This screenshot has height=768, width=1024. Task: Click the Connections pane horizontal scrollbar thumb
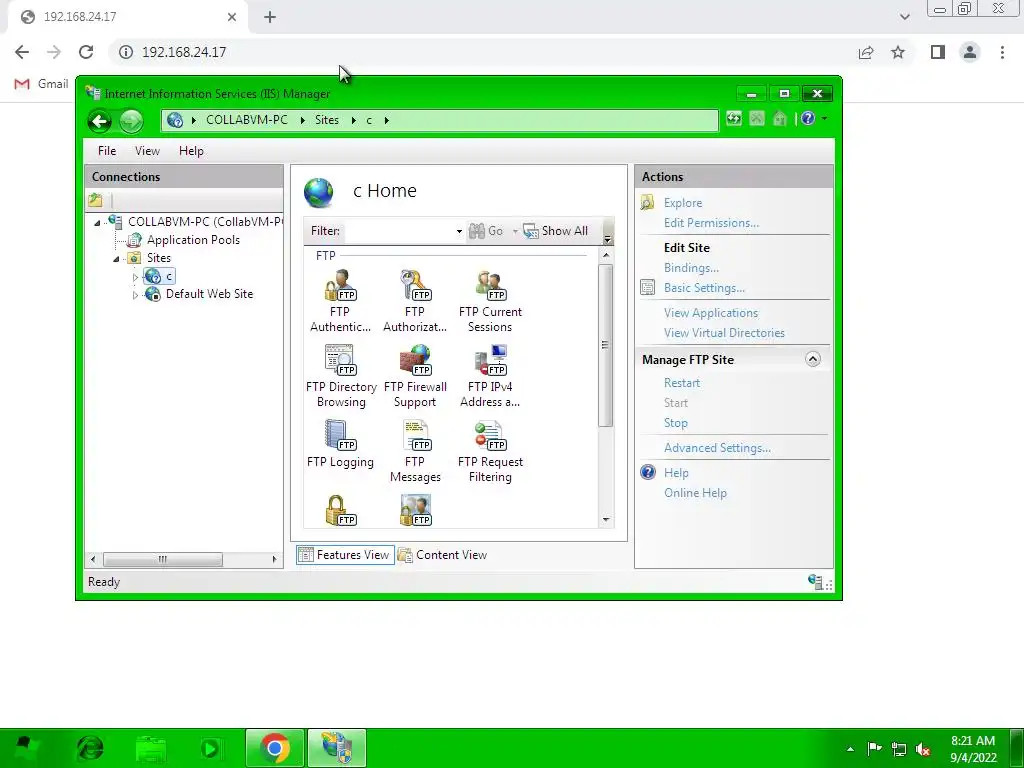pyautogui.click(x=163, y=560)
